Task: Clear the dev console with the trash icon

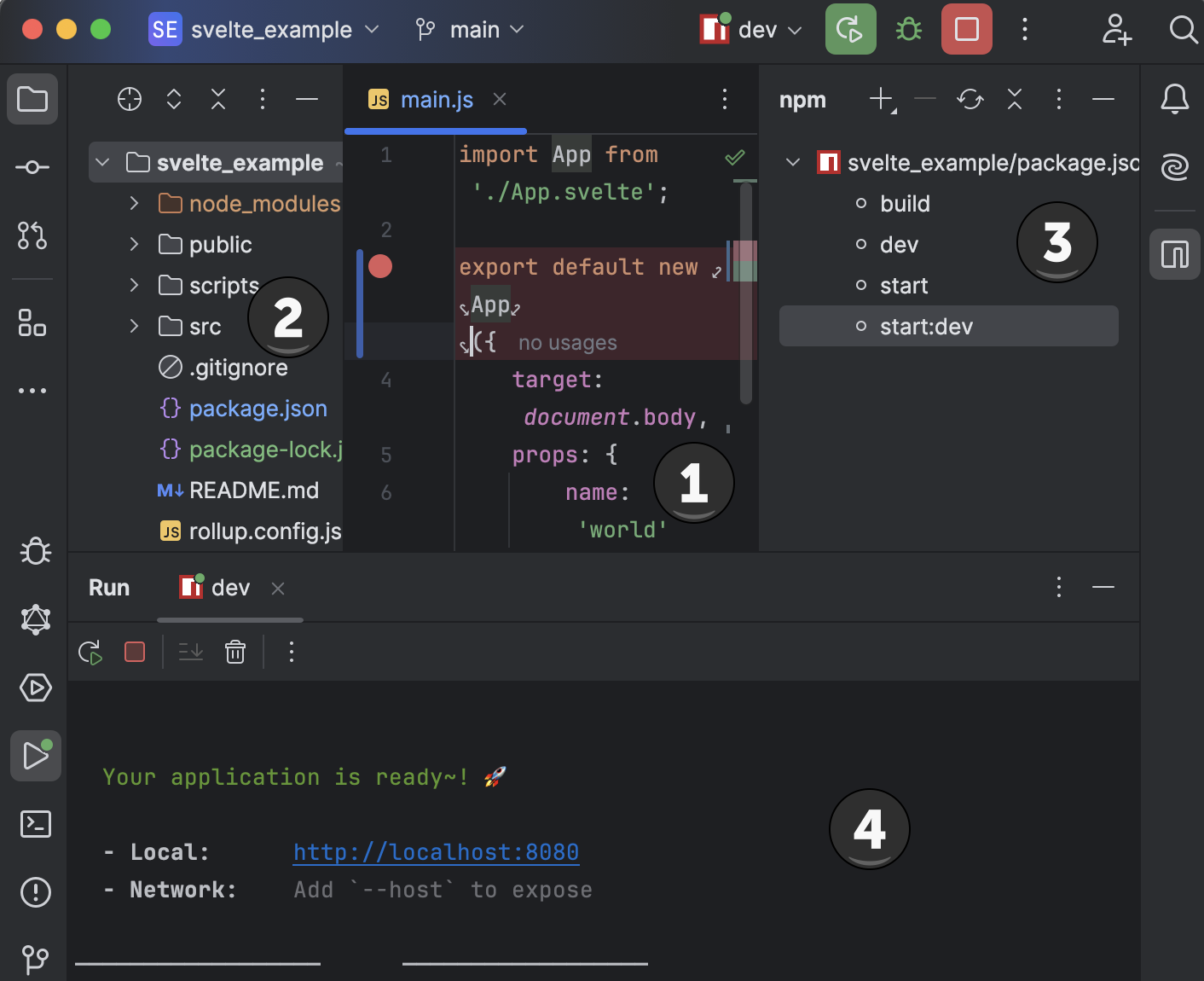Action: (235, 652)
